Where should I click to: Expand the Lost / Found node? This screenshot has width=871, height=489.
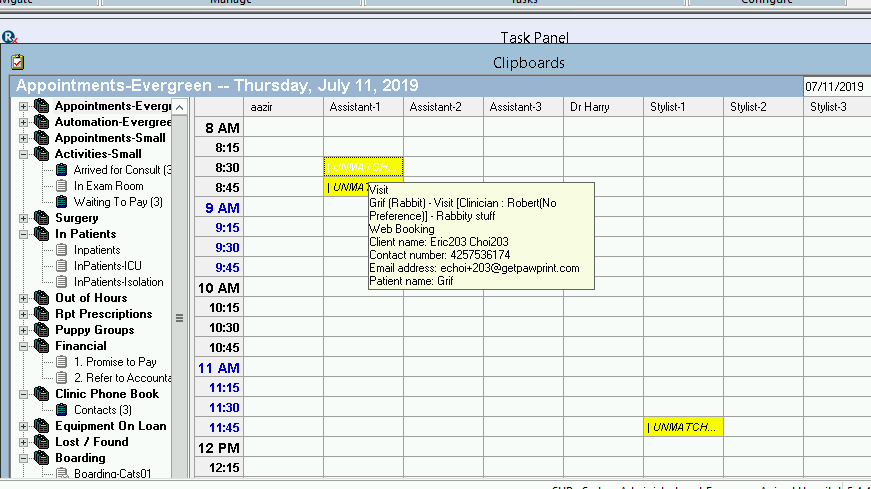[x=23, y=442]
